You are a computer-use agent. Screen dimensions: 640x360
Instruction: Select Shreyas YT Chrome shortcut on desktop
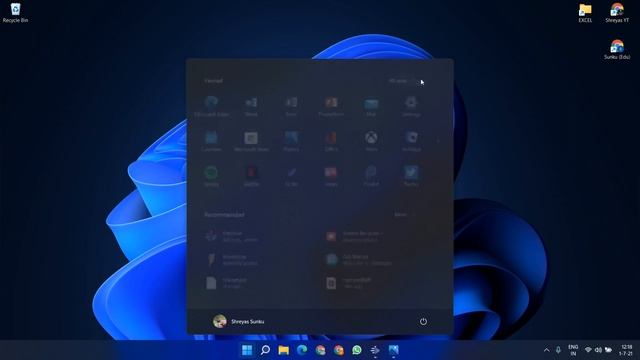(617, 13)
